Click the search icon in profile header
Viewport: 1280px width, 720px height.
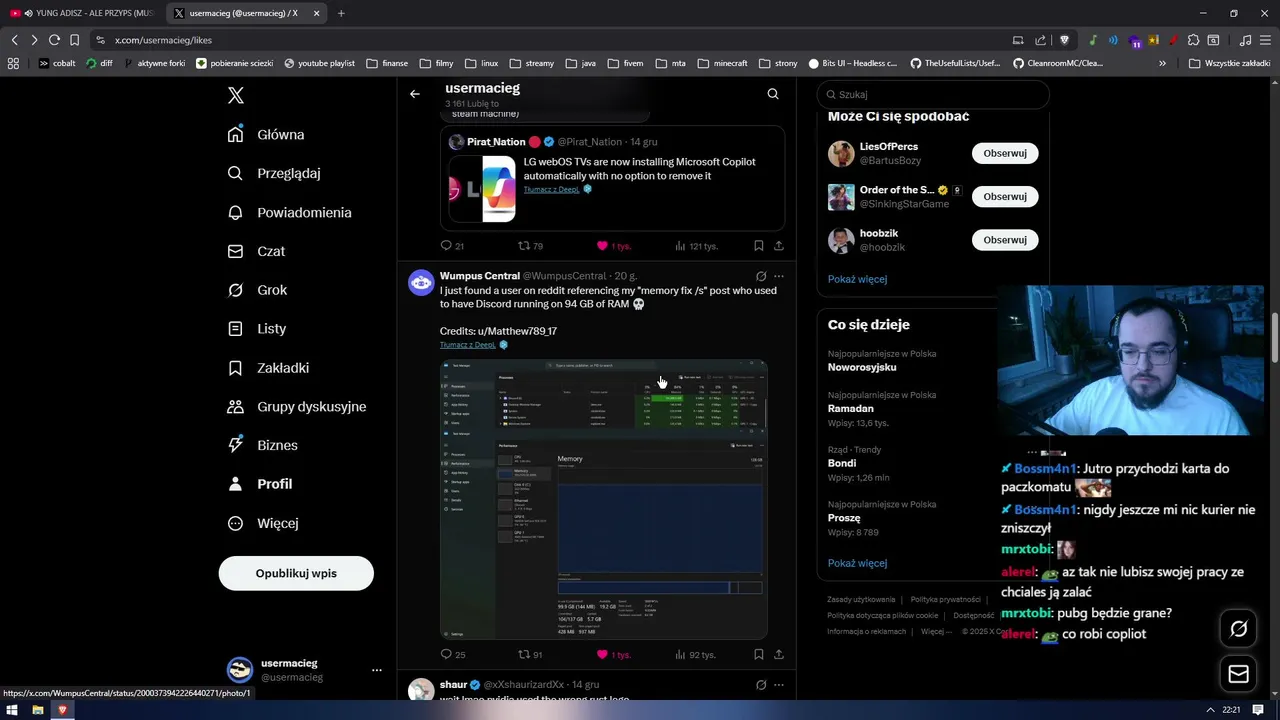point(773,94)
